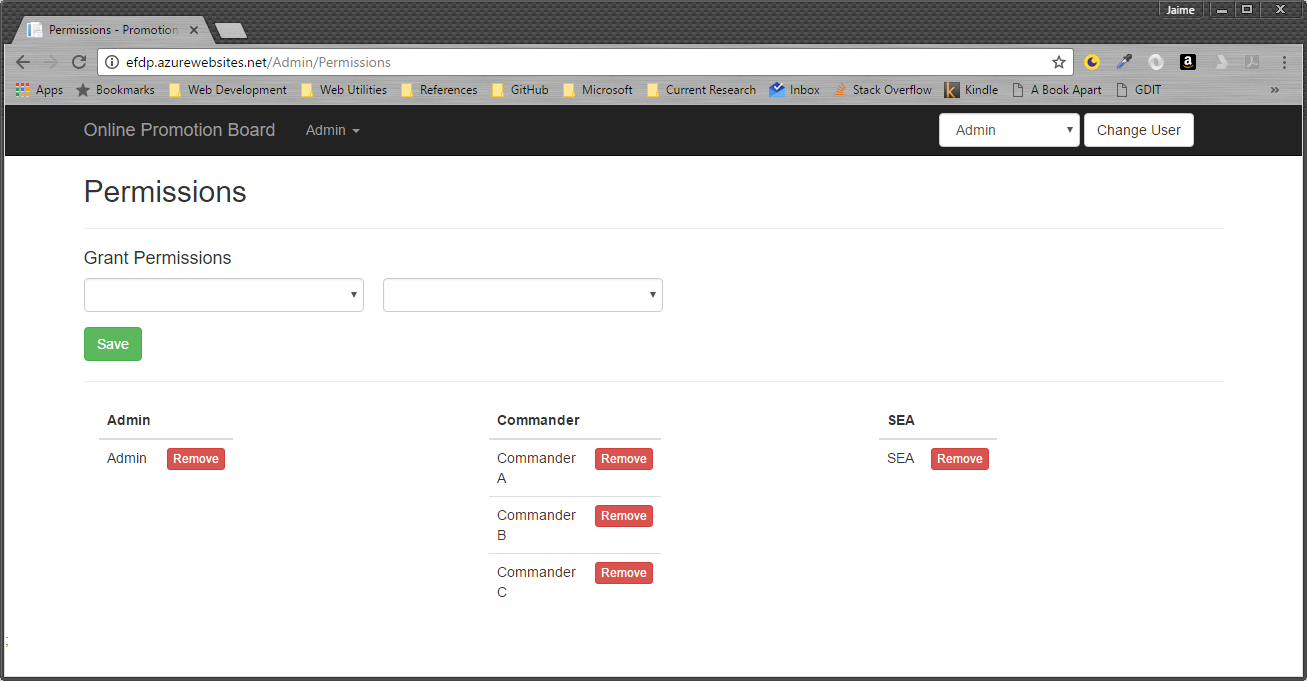The width and height of the screenshot is (1307, 681).
Task: Click the eyedropper color picker extension icon
Action: (x=1124, y=62)
